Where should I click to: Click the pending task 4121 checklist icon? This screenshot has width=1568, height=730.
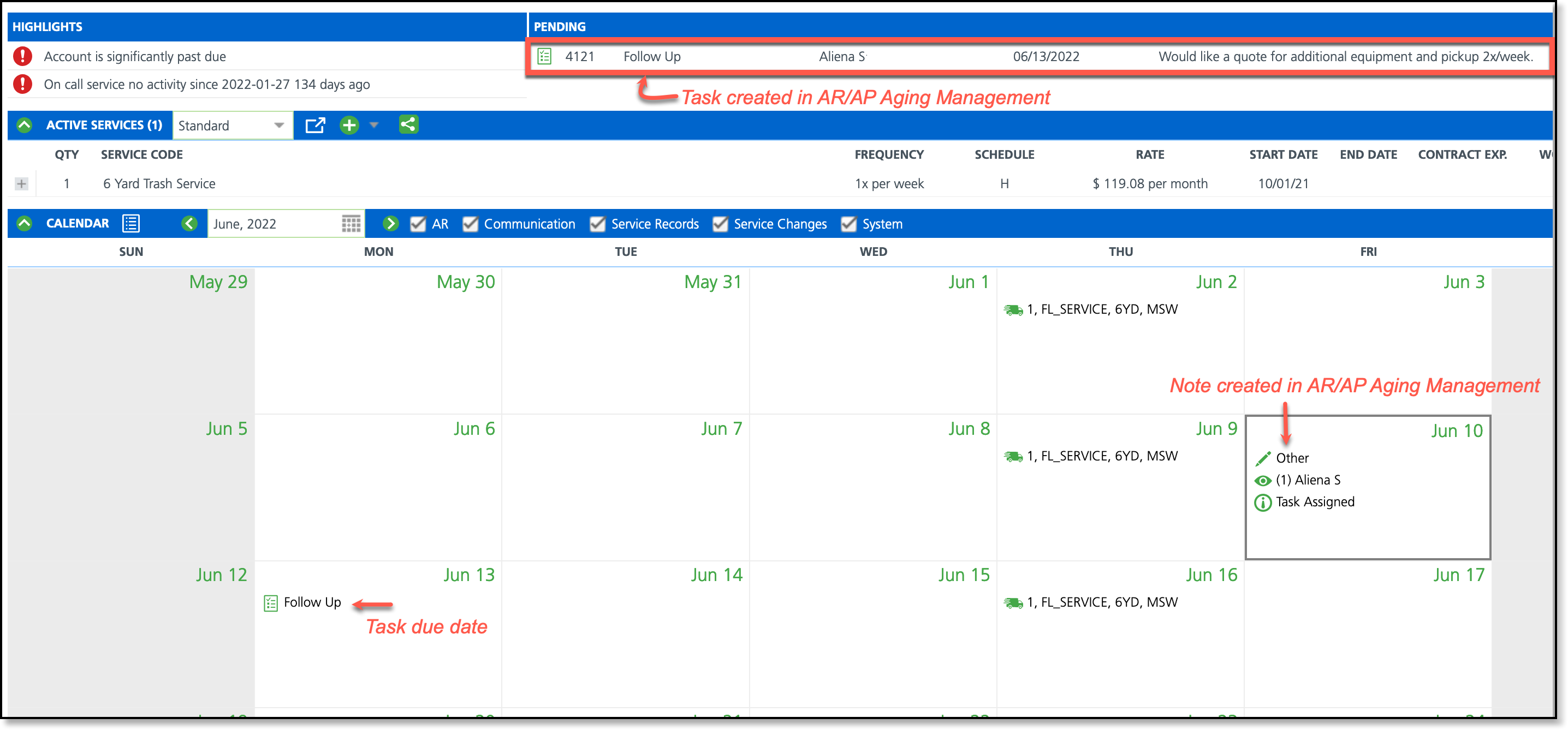tap(544, 57)
